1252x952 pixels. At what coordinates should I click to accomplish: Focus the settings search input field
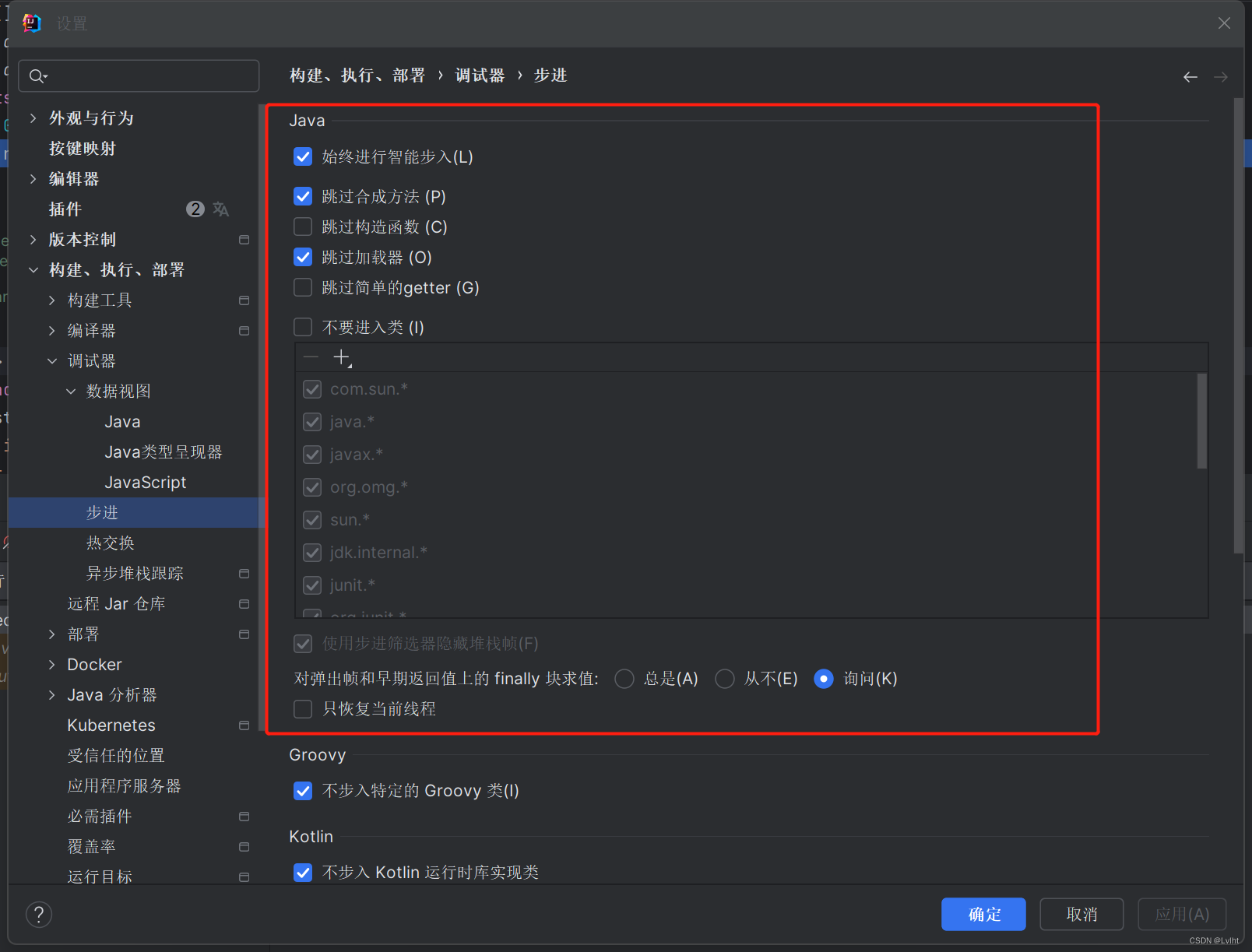tap(139, 76)
